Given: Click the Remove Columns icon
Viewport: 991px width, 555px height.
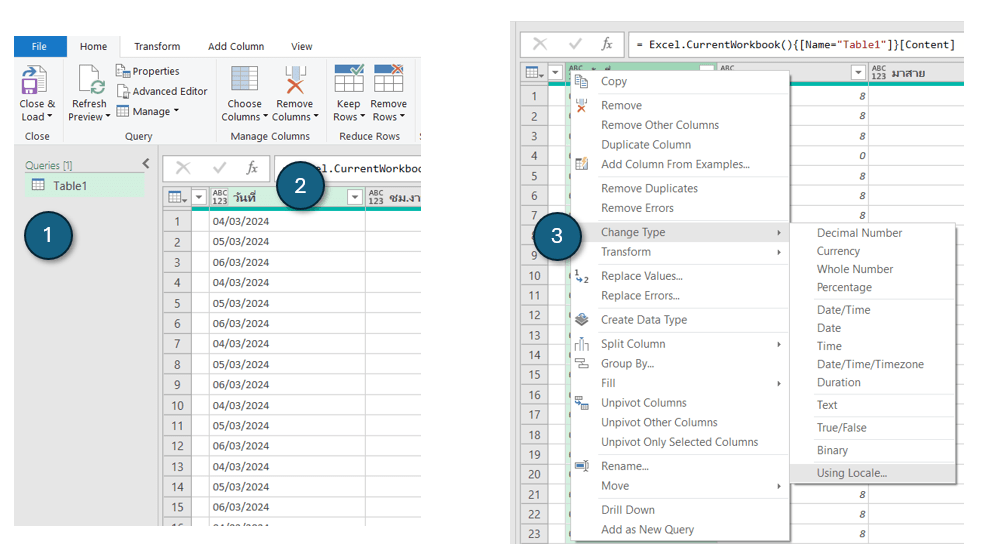Looking at the screenshot, I should [x=294, y=81].
